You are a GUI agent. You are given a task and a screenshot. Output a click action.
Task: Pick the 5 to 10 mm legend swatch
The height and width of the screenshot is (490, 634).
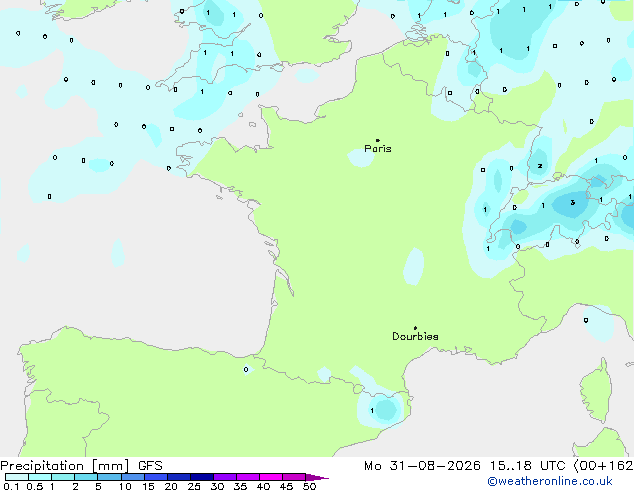(109, 477)
